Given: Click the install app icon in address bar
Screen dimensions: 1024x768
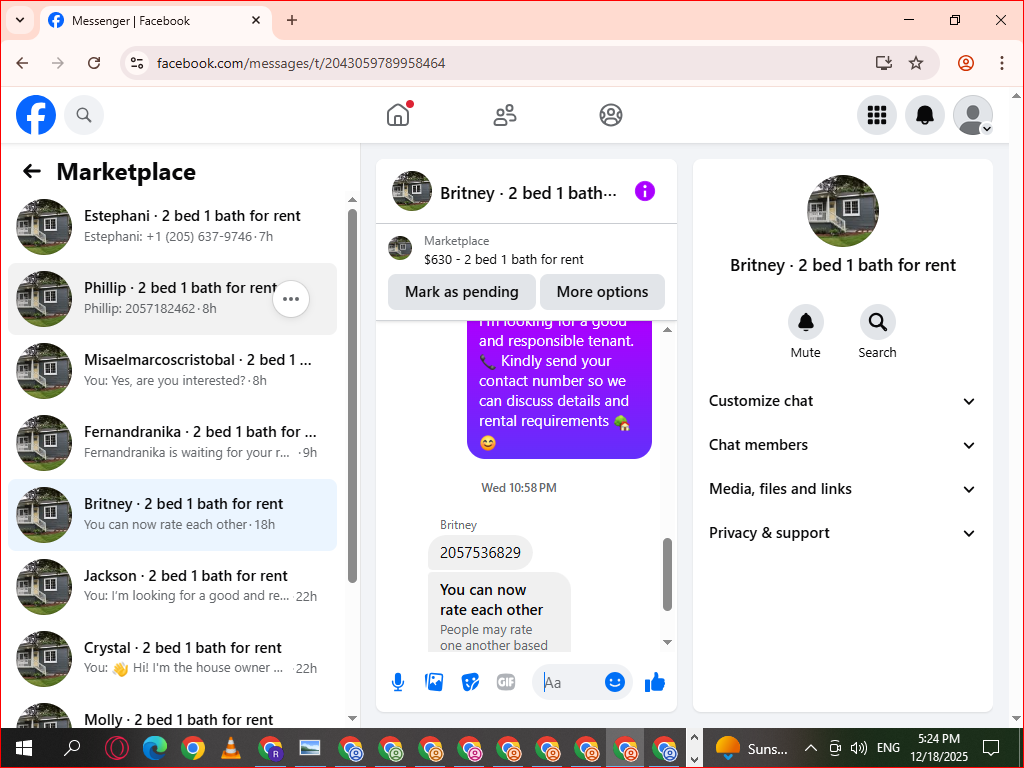Looking at the screenshot, I should point(883,63).
